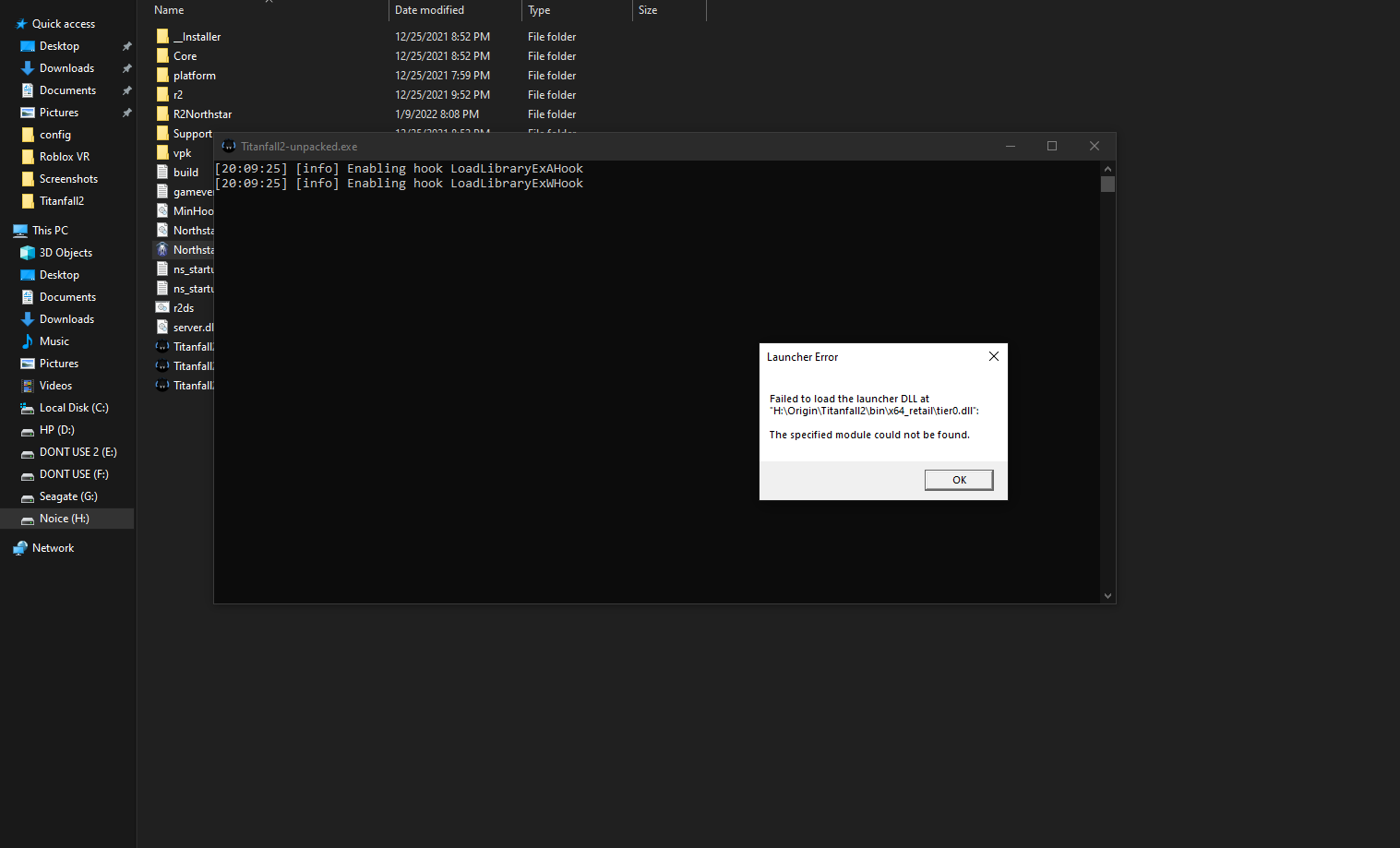Sort files by Date modified column
This screenshot has width=1400, height=848.
pyautogui.click(x=429, y=10)
